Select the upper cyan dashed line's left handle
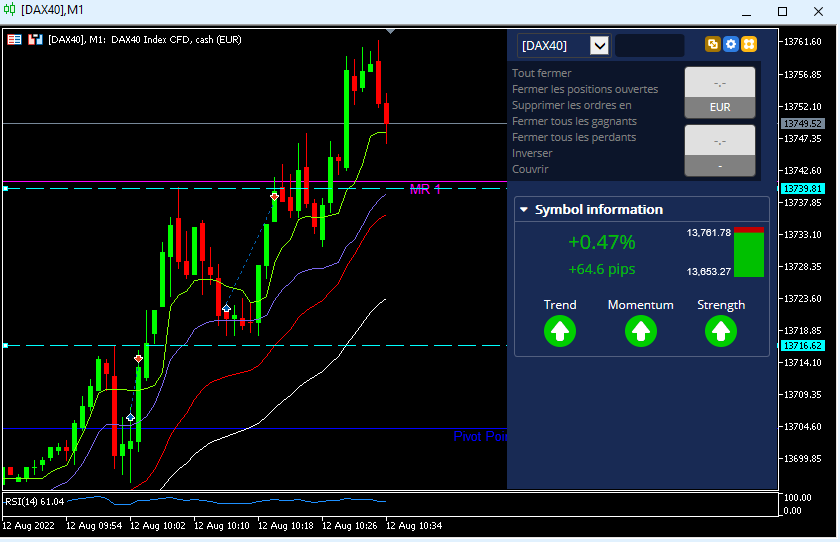Image resolution: width=840 pixels, height=542 pixels. pos(5,189)
